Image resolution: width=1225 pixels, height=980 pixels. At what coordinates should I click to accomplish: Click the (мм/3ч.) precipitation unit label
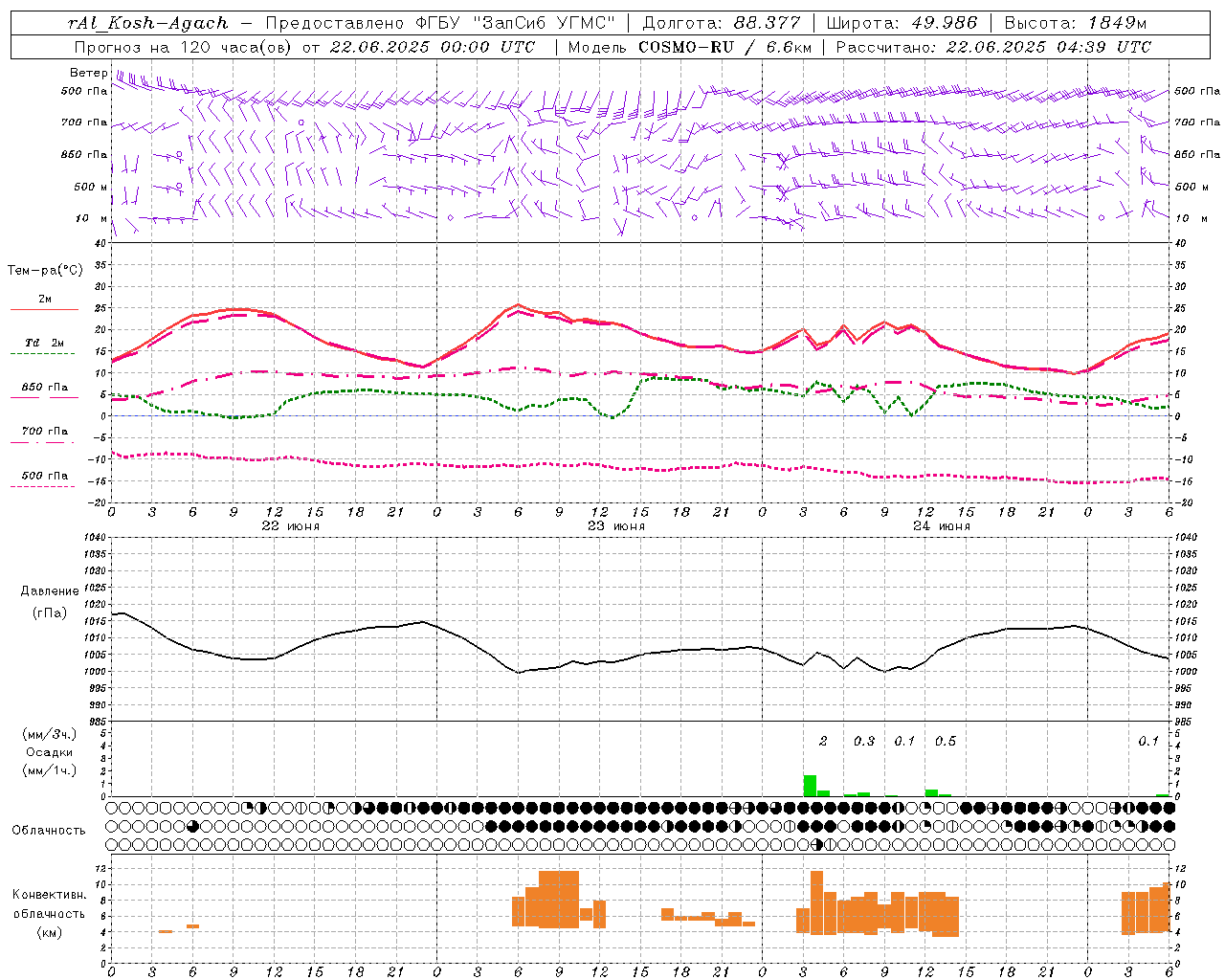[x=48, y=734]
